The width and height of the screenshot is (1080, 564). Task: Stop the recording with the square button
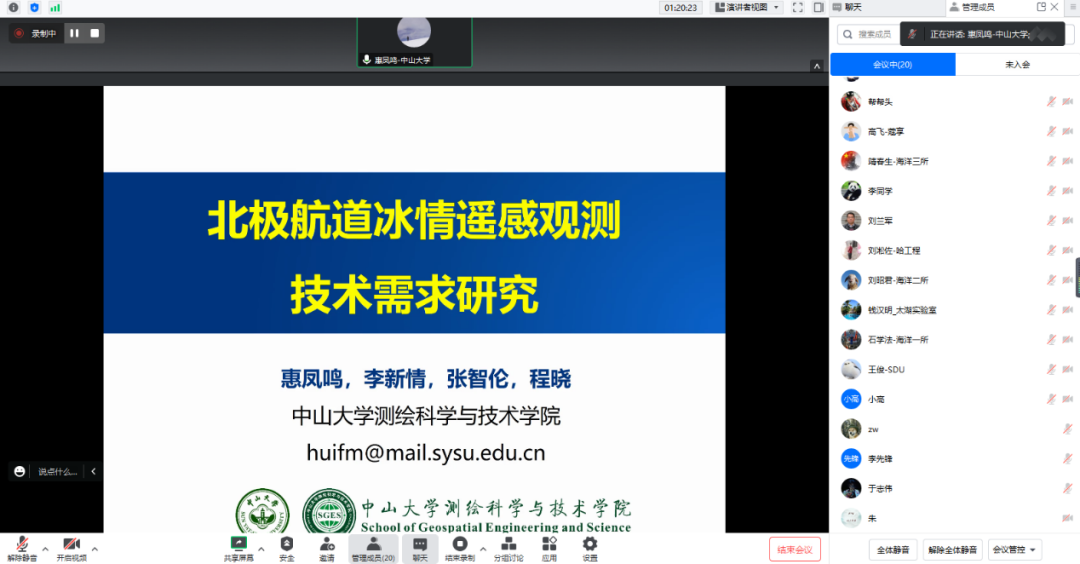95,33
